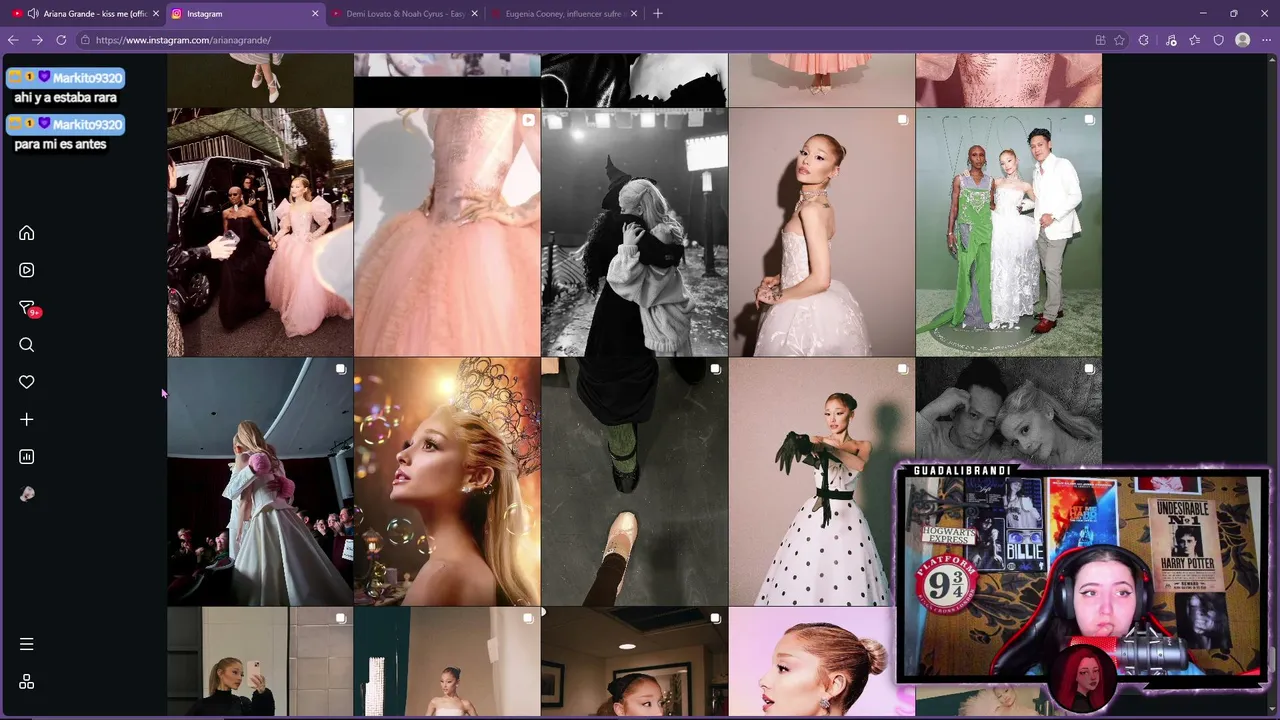The width and height of the screenshot is (1280, 720).
Task: Open the Dashboard chart icon in sidebar
Action: tap(27, 457)
